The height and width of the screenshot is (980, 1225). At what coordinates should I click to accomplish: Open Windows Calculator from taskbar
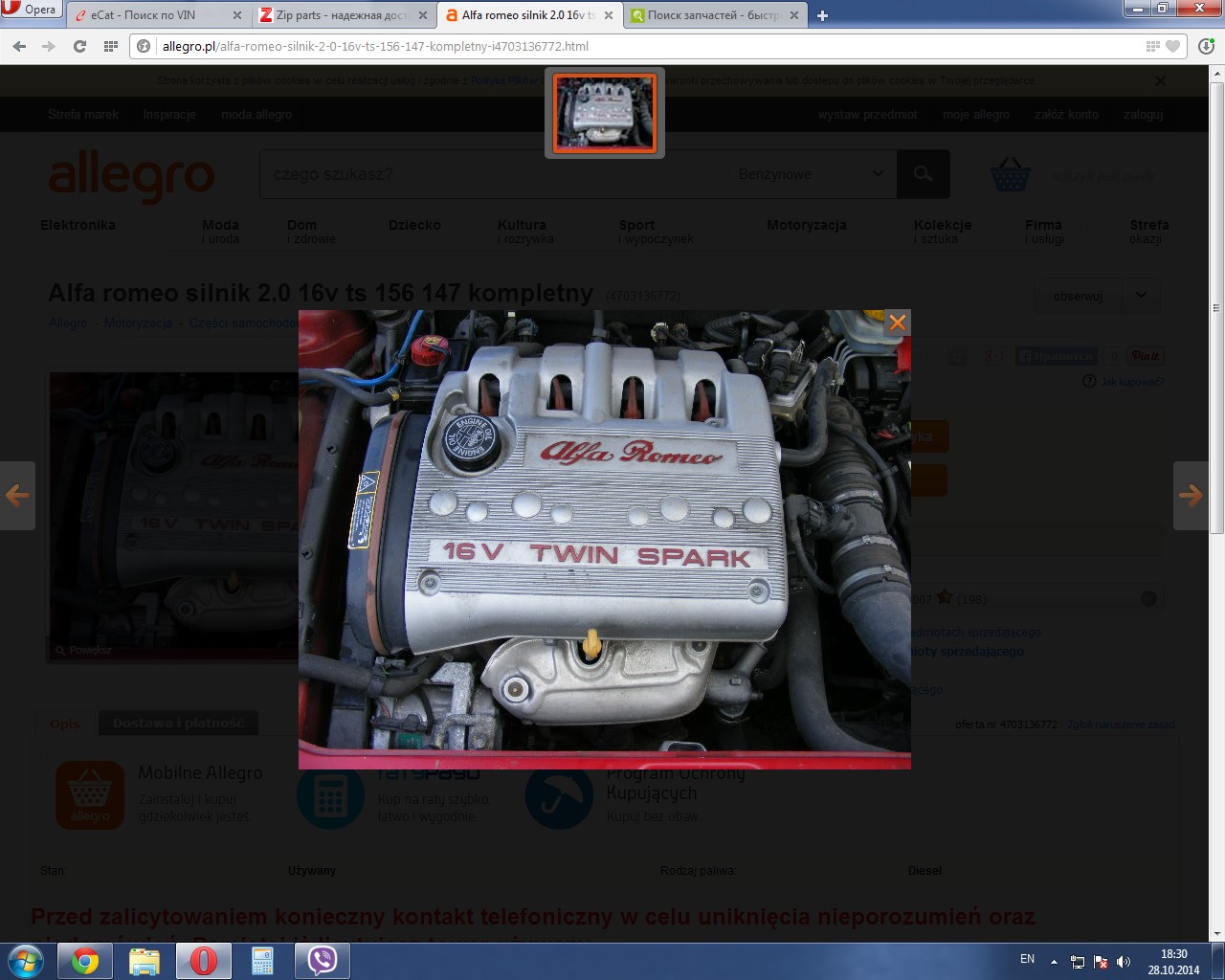[262, 961]
